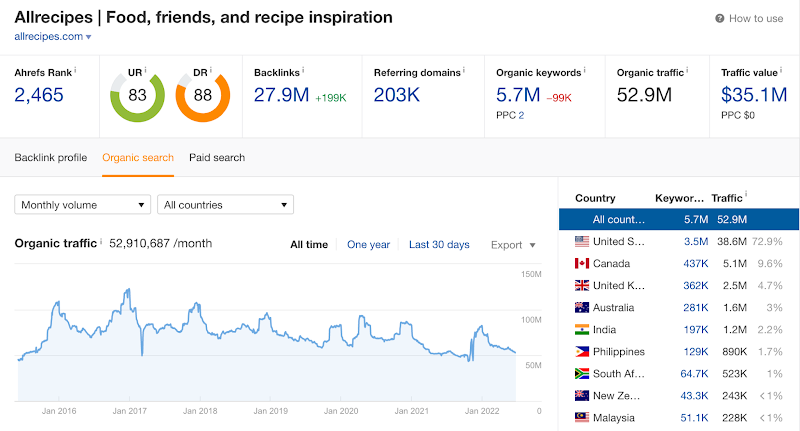
Task: Click the Traffic column info icon
Action: [x=746, y=194]
